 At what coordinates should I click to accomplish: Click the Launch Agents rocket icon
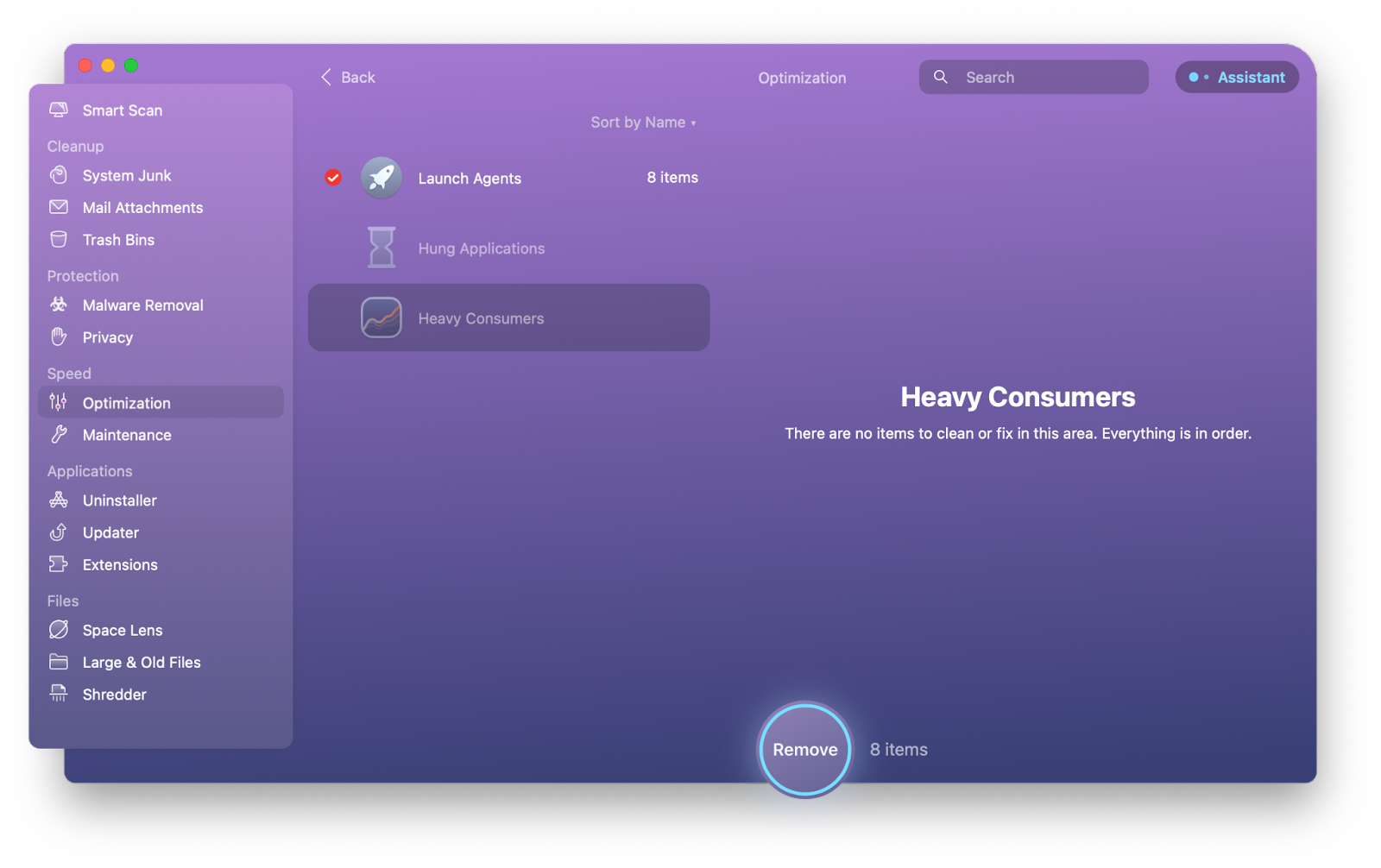click(x=381, y=178)
